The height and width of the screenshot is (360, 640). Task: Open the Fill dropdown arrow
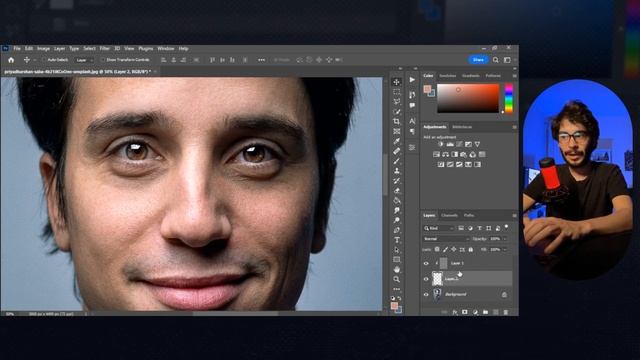coord(505,249)
